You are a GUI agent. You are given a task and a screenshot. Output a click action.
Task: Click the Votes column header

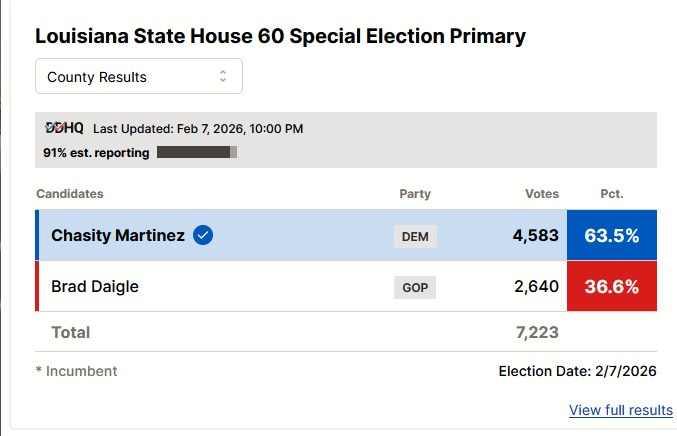542,194
